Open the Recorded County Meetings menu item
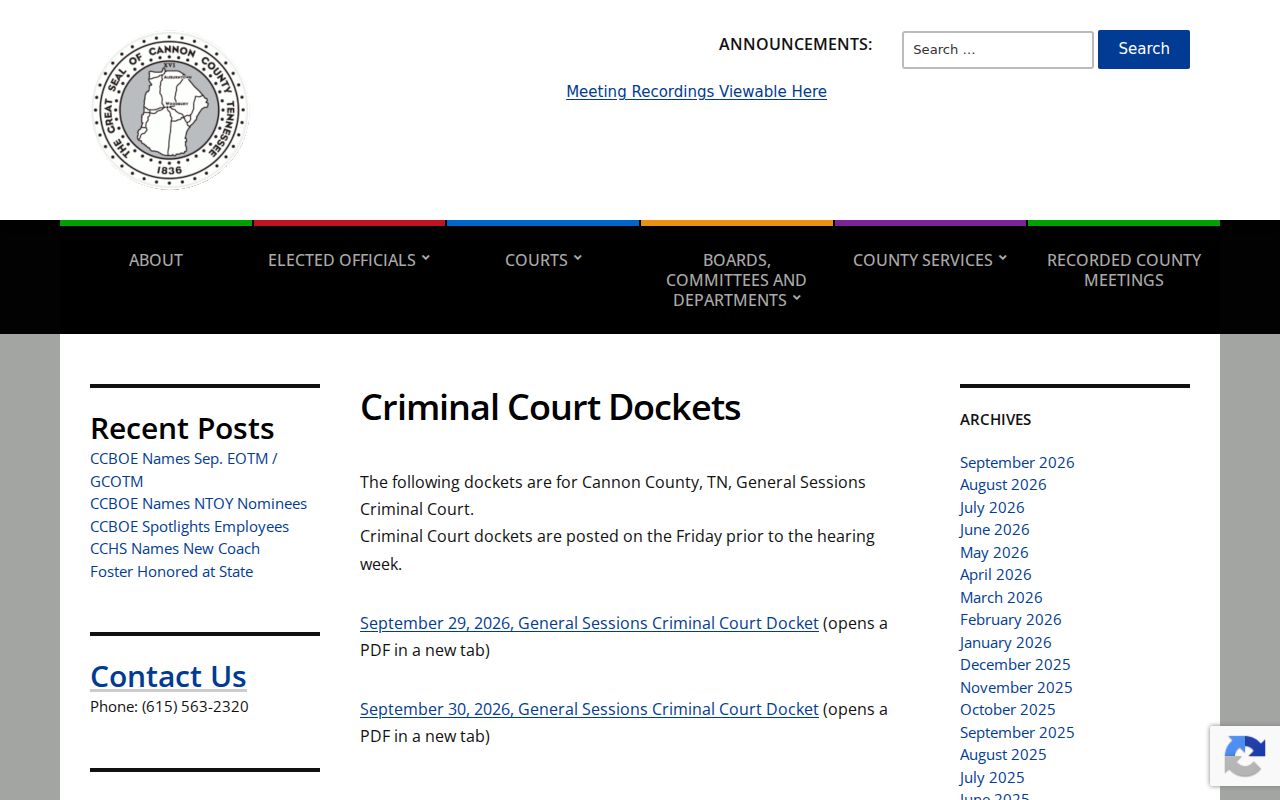The image size is (1280, 800). [x=1124, y=270]
